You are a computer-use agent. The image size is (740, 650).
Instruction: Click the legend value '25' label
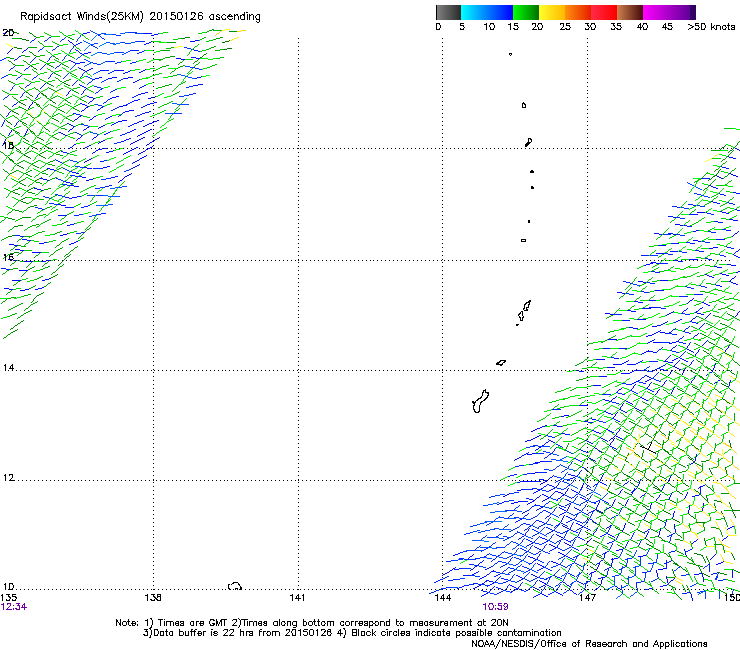(x=565, y=27)
